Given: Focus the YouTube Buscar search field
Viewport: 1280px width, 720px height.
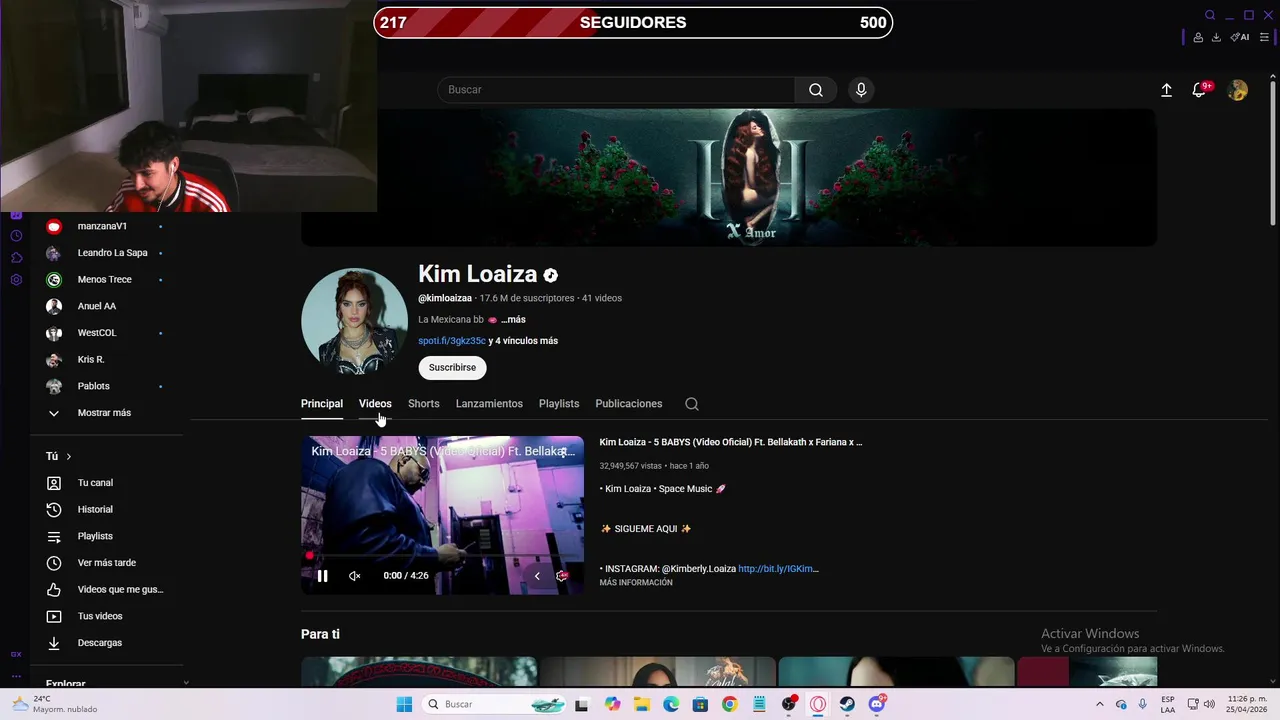Looking at the screenshot, I should [x=616, y=90].
